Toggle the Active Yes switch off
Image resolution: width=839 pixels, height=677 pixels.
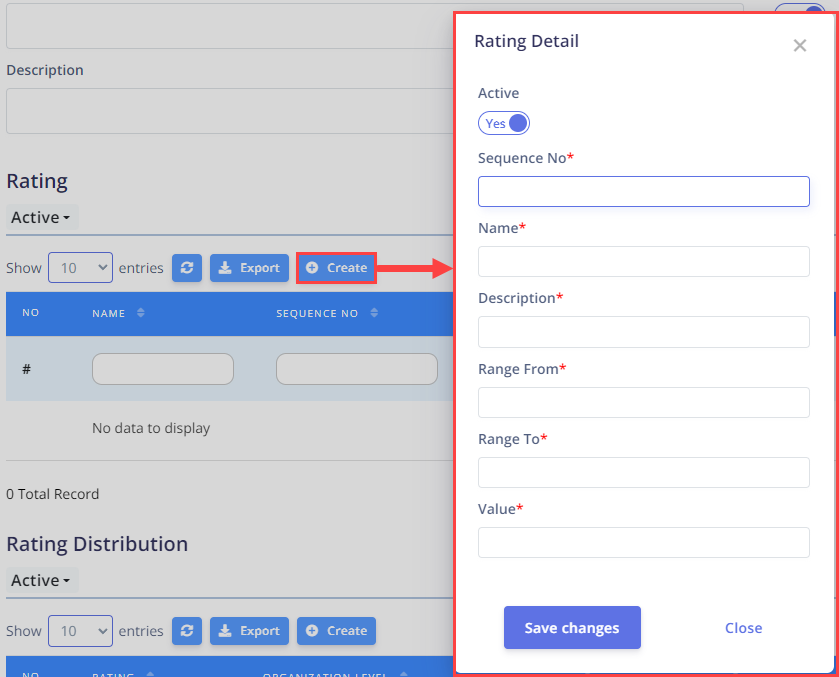pyautogui.click(x=504, y=123)
